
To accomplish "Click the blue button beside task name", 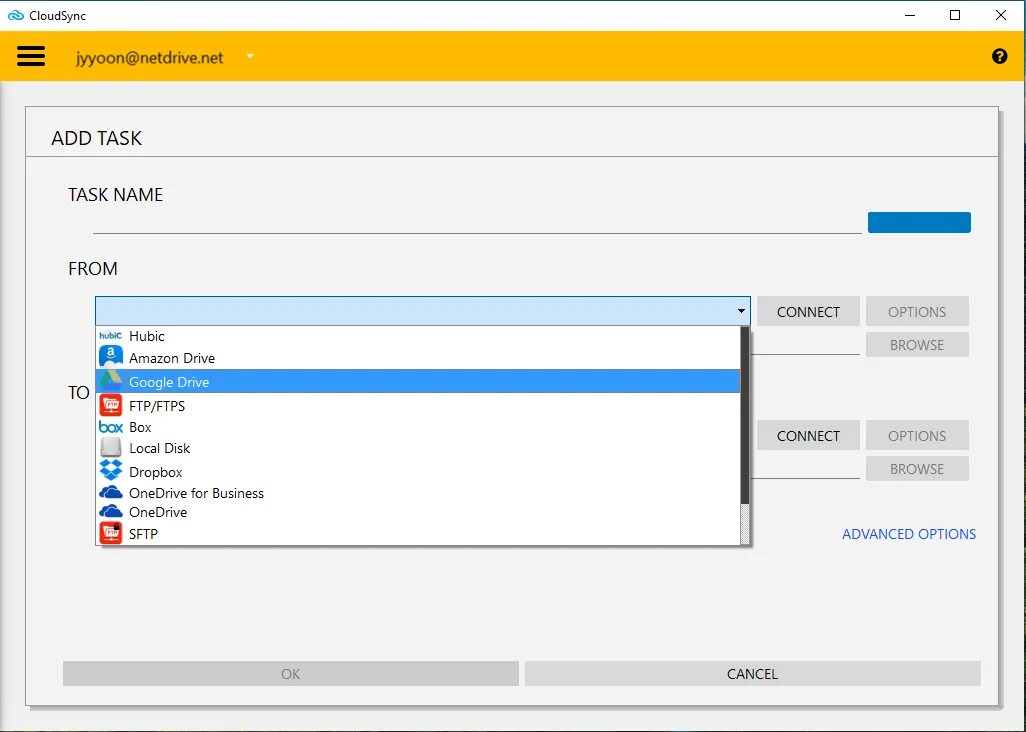I will 919,222.
